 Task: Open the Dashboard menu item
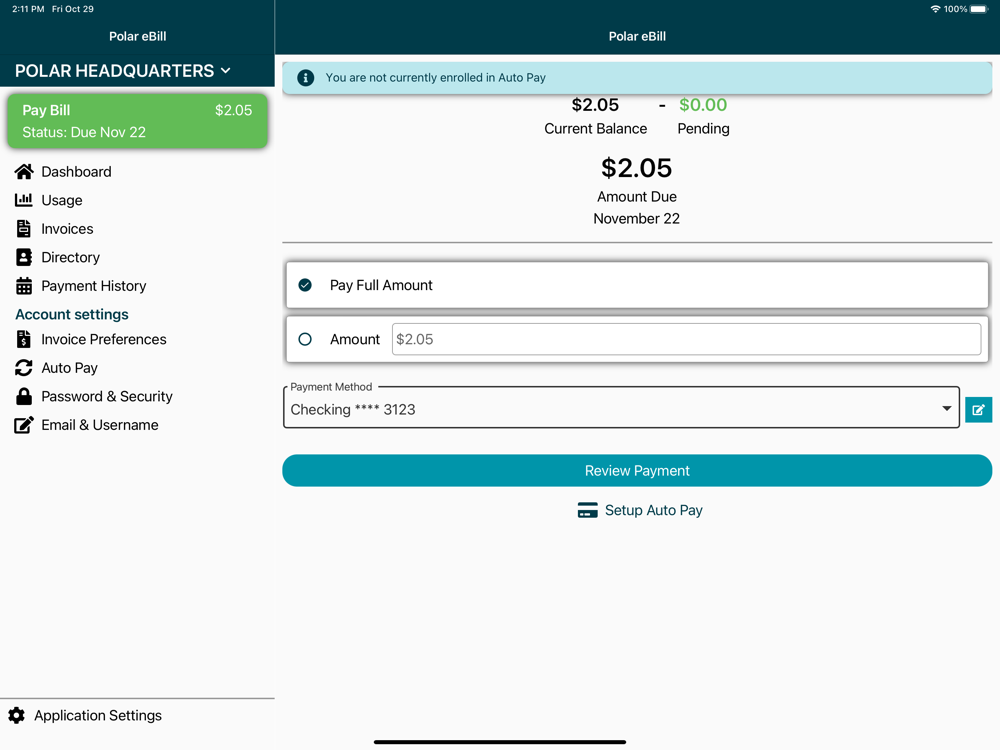pos(77,172)
